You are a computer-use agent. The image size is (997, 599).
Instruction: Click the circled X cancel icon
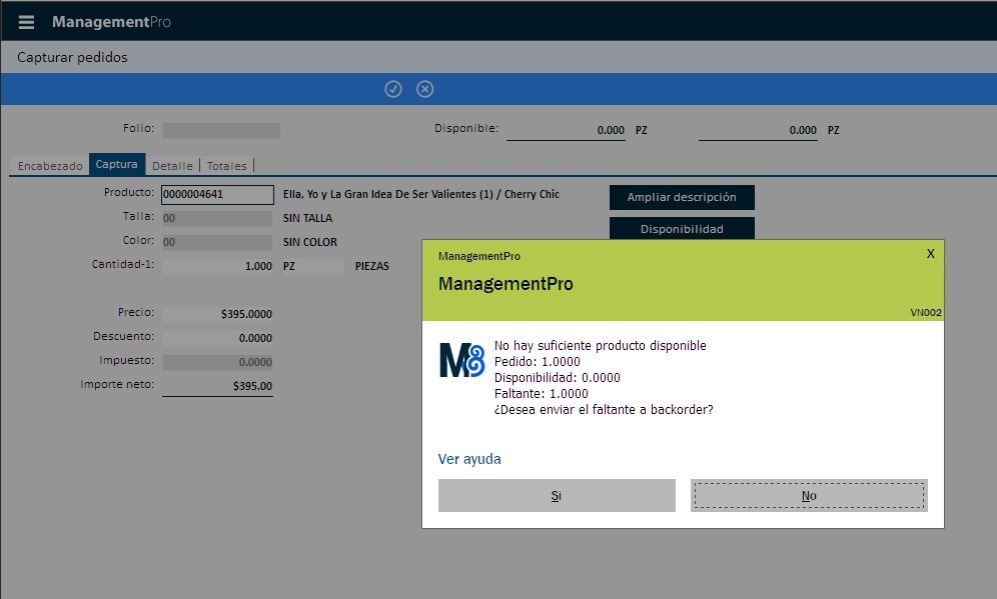(425, 89)
